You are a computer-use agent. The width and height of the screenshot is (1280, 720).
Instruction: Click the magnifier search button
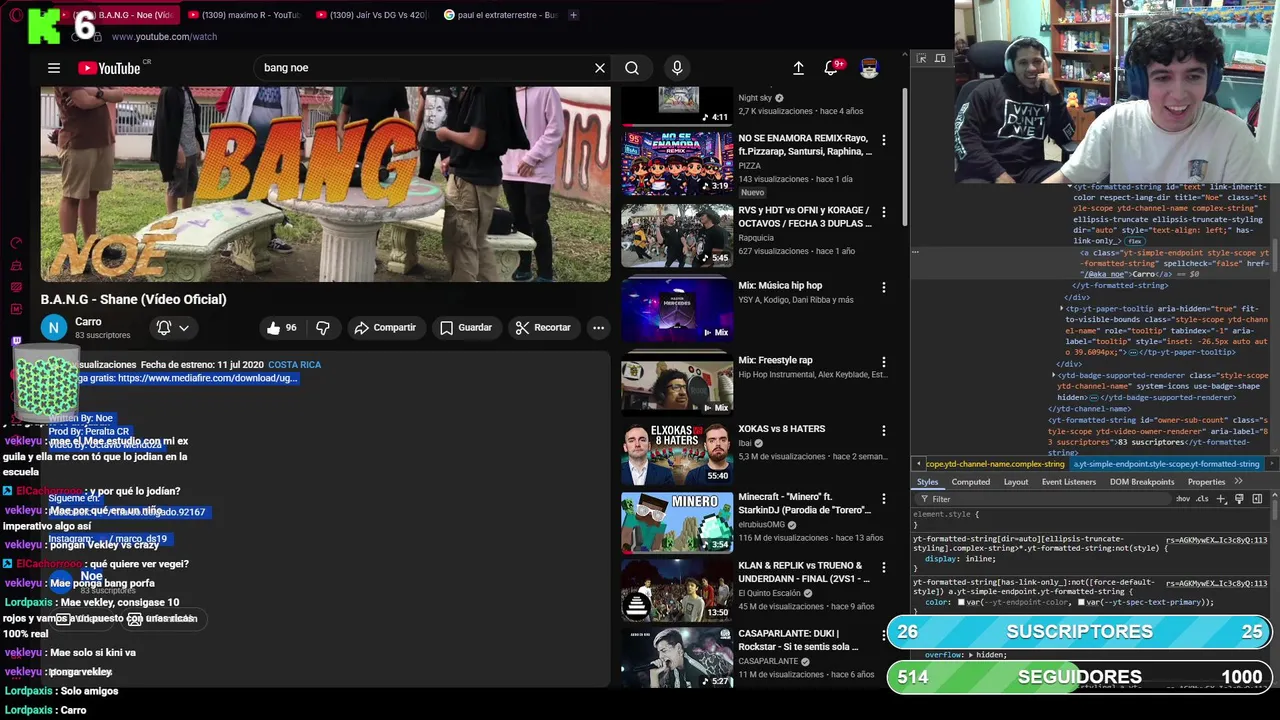point(632,68)
